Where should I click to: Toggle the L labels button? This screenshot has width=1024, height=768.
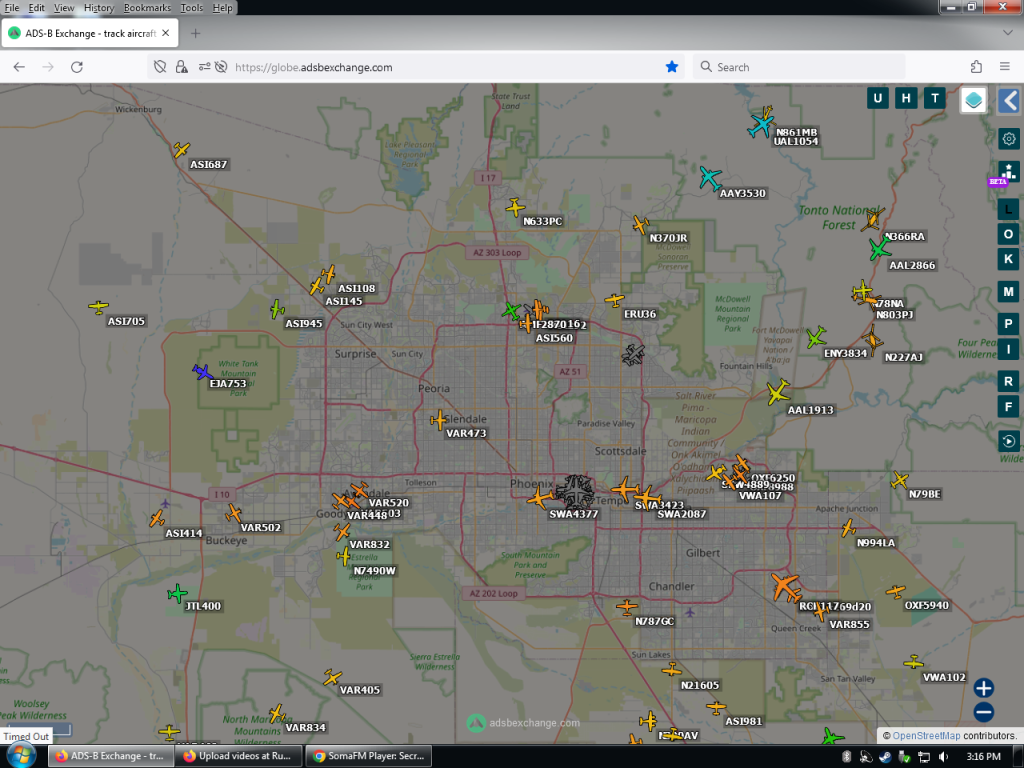[1008, 210]
